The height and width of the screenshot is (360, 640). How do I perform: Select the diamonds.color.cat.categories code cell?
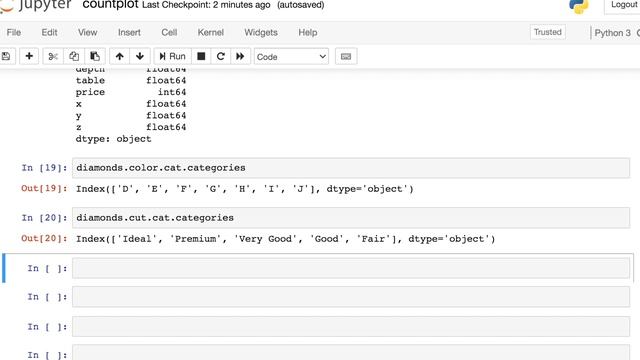point(351,168)
